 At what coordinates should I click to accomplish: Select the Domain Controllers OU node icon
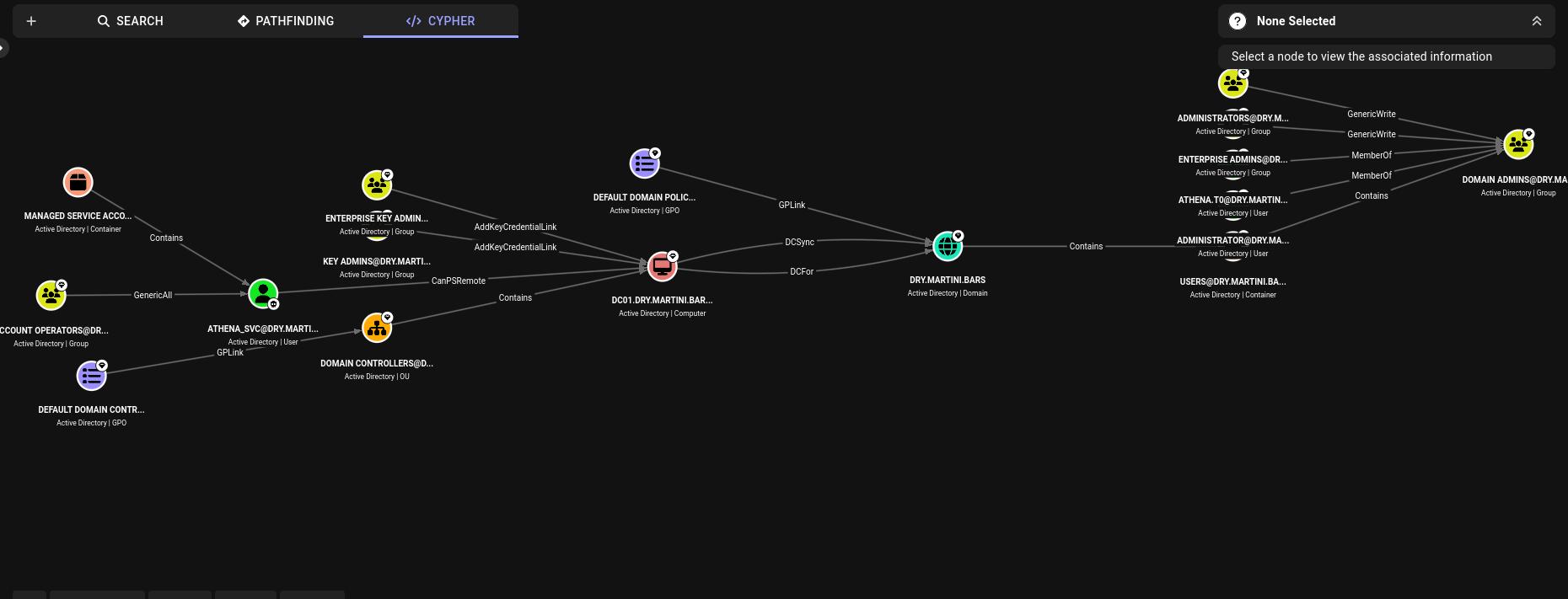(x=377, y=328)
